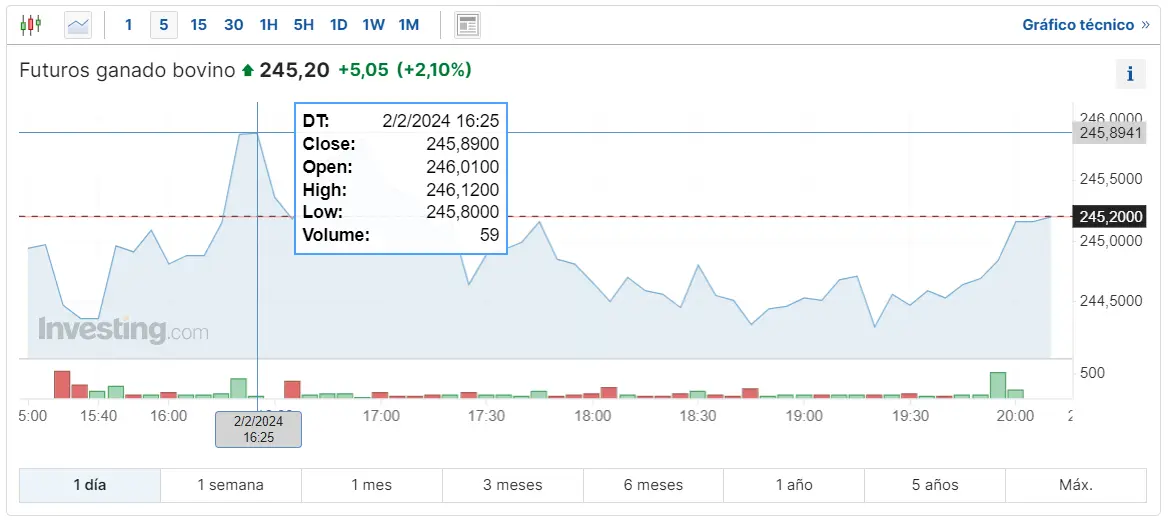Select the area chart type icon
Image resolution: width=1168 pixels, height=522 pixels.
click(78, 24)
